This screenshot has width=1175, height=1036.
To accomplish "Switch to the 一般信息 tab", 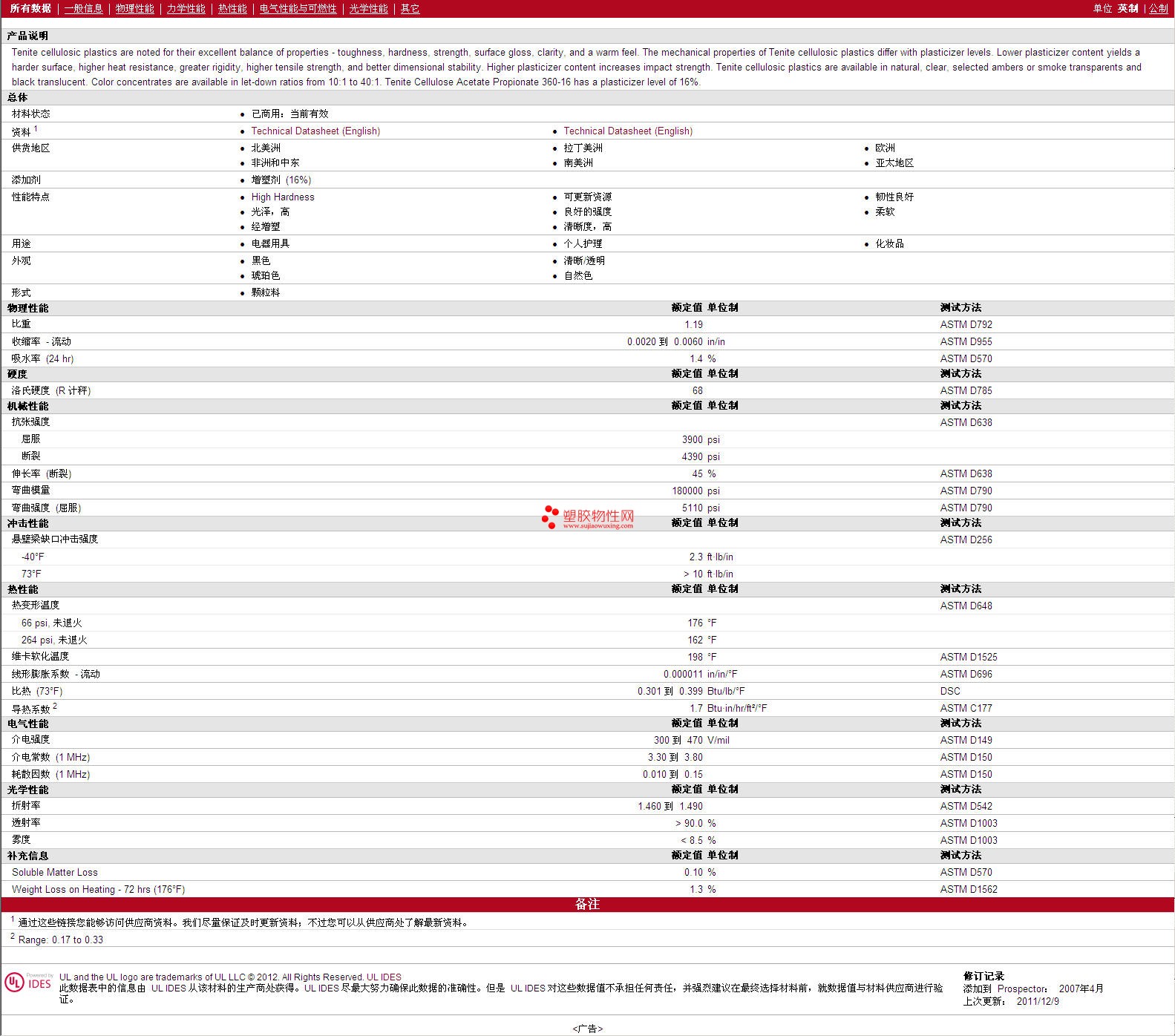I will pos(84,8).
